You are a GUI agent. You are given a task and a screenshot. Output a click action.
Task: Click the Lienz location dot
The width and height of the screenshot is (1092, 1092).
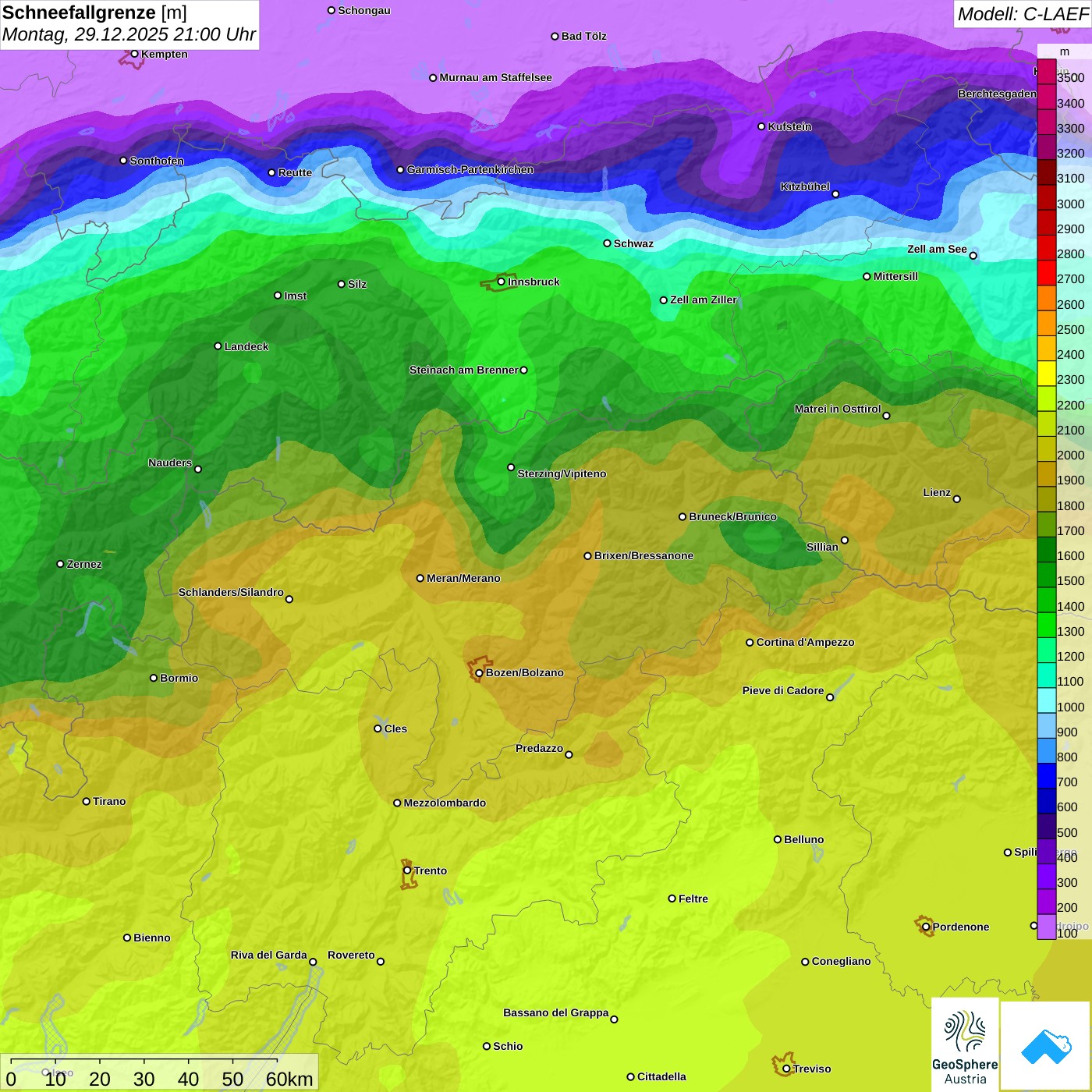[x=957, y=499]
